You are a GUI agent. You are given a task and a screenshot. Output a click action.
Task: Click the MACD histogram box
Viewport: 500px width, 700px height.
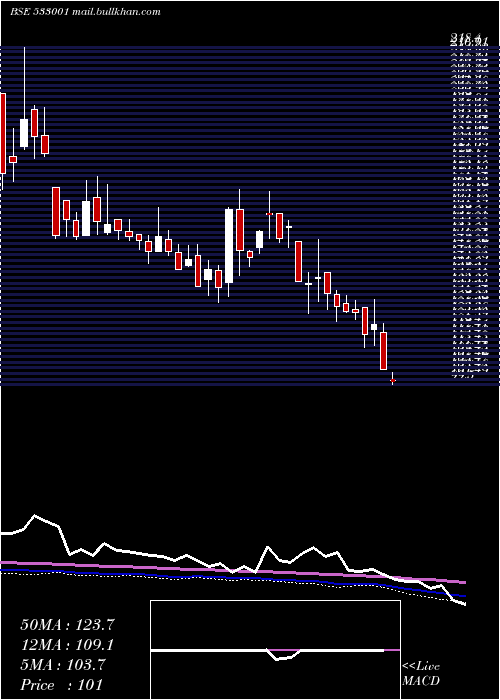pyautogui.click(x=275, y=650)
